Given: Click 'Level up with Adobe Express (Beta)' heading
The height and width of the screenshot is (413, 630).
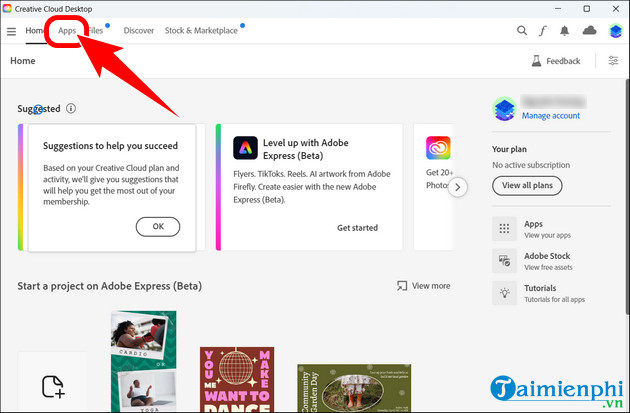Looking at the screenshot, I should pyautogui.click(x=305, y=149).
